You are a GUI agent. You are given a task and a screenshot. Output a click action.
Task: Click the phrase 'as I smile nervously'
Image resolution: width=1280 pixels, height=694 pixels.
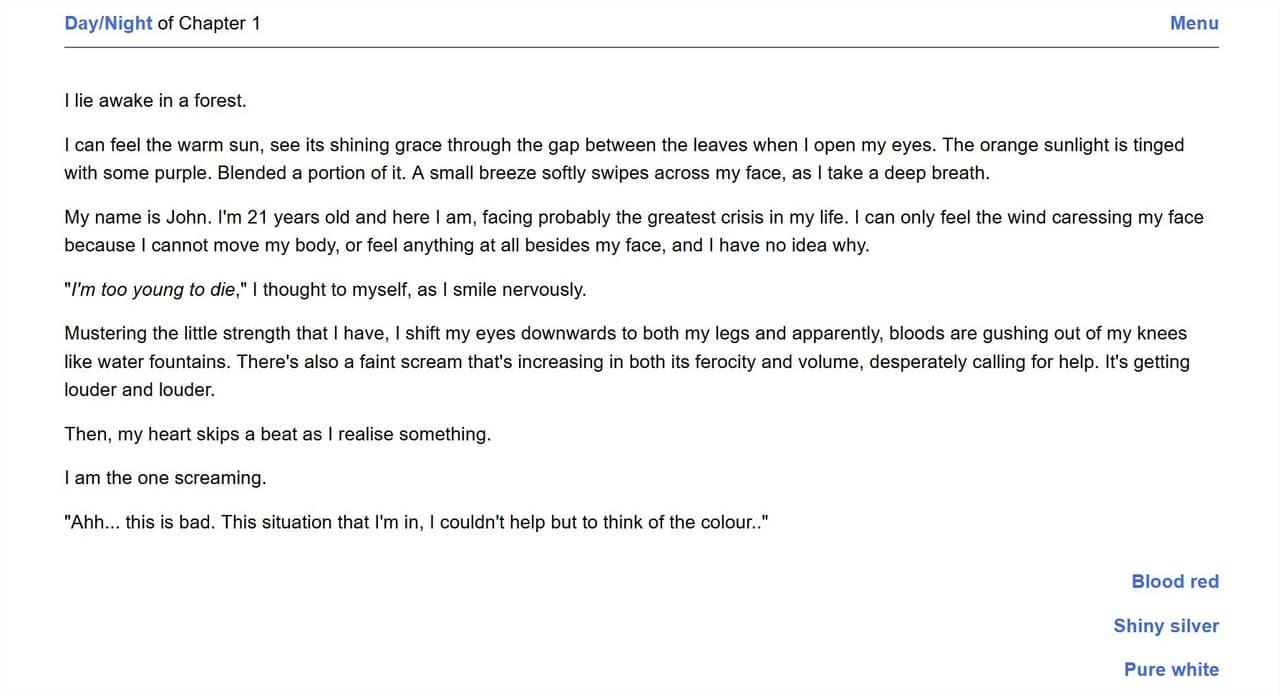click(x=501, y=290)
